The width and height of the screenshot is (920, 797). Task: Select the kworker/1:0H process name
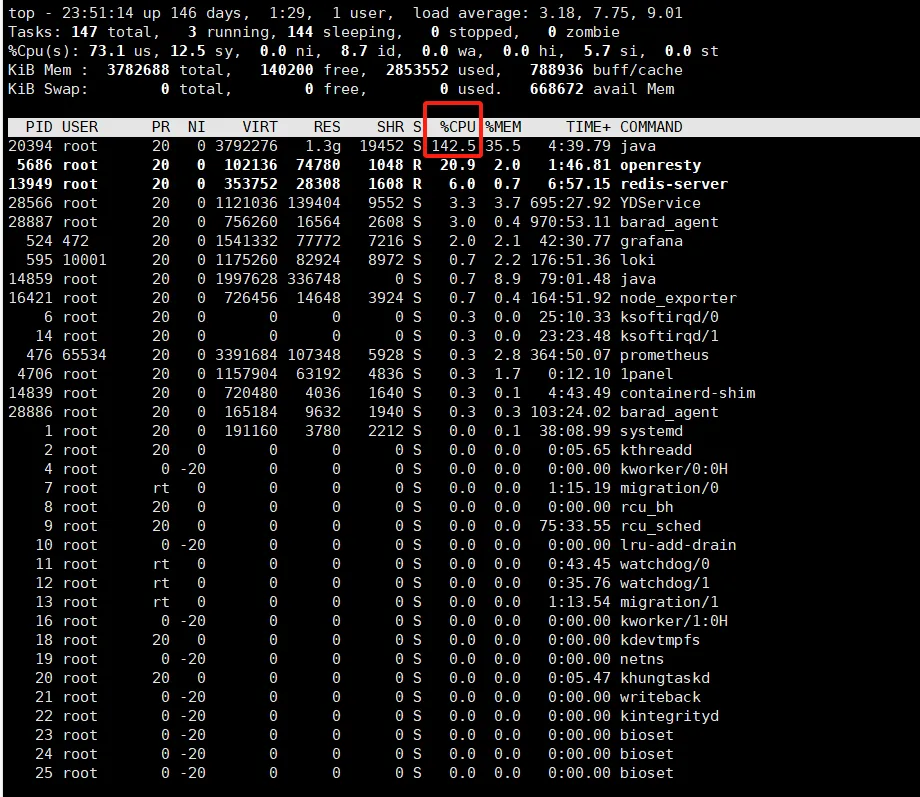pos(674,620)
